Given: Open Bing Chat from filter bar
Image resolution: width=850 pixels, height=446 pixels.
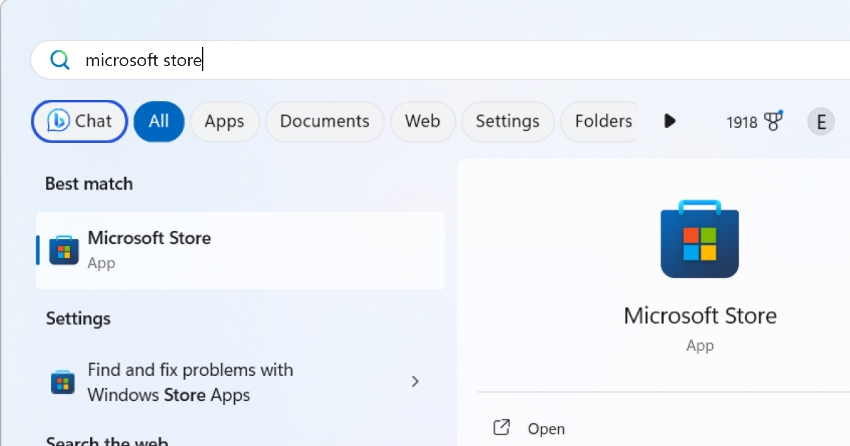Looking at the screenshot, I should 80,121.
